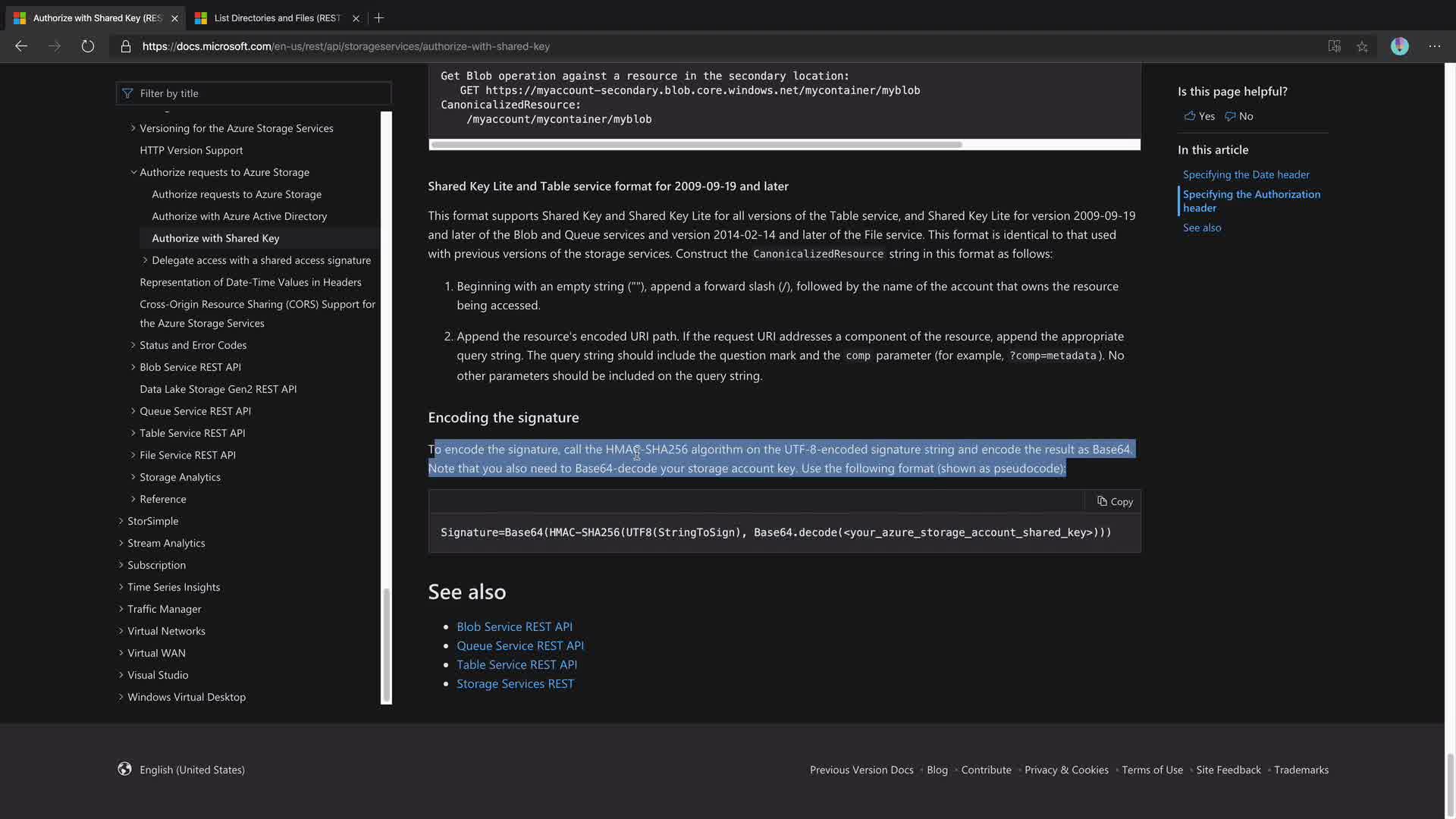The height and width of the screenshot is (819, 1456).
Task: Select Authorize with Azure Active Directory
Action: click(239, 216)
